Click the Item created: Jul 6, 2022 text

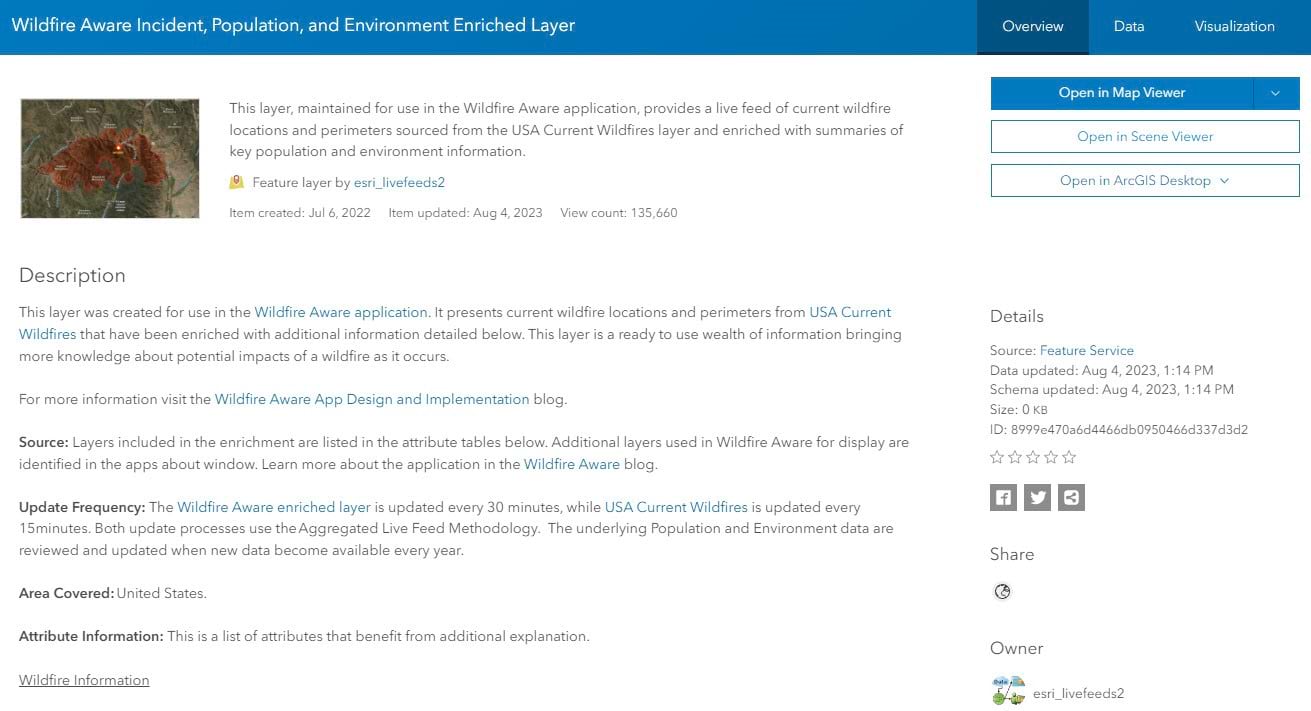(x=300, y=213)
